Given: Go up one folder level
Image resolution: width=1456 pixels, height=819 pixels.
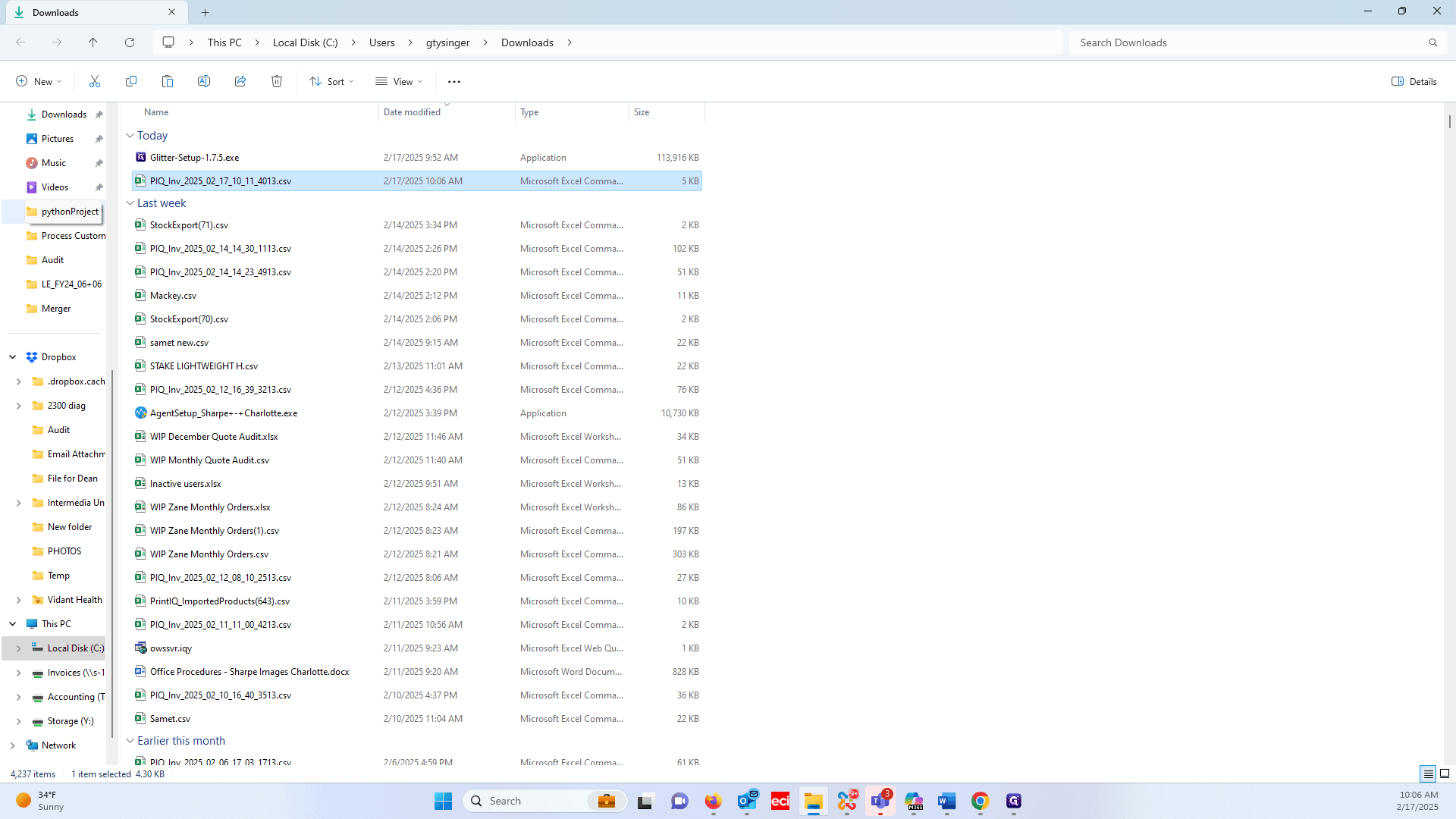Looking at the screenshot, I should 93,42.
